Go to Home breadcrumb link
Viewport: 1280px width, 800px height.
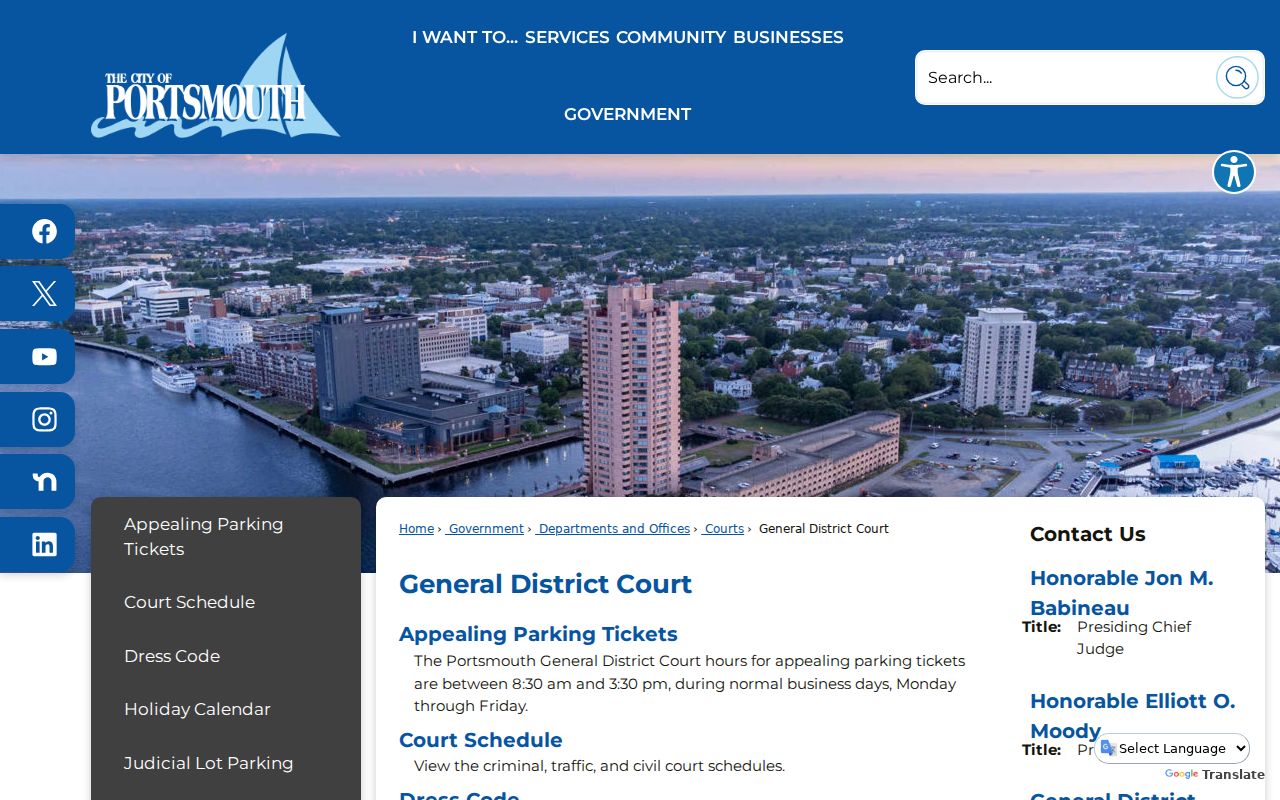click(x=416, y=529)
